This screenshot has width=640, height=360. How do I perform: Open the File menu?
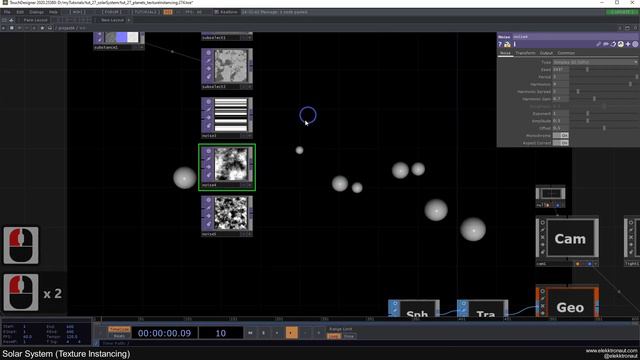click(x=7, y=12)
